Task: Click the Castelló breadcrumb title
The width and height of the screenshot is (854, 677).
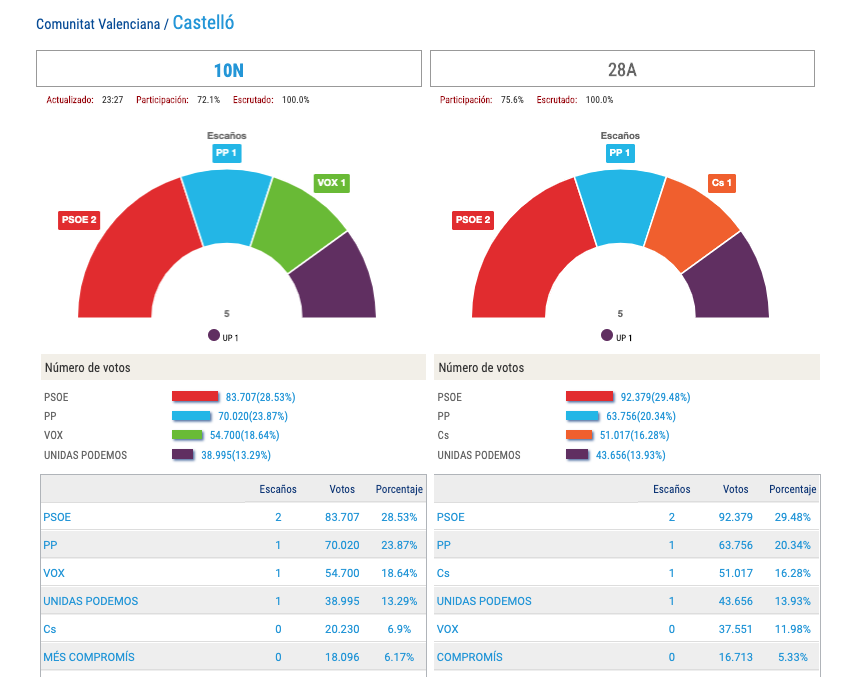Action: point(204,23)
